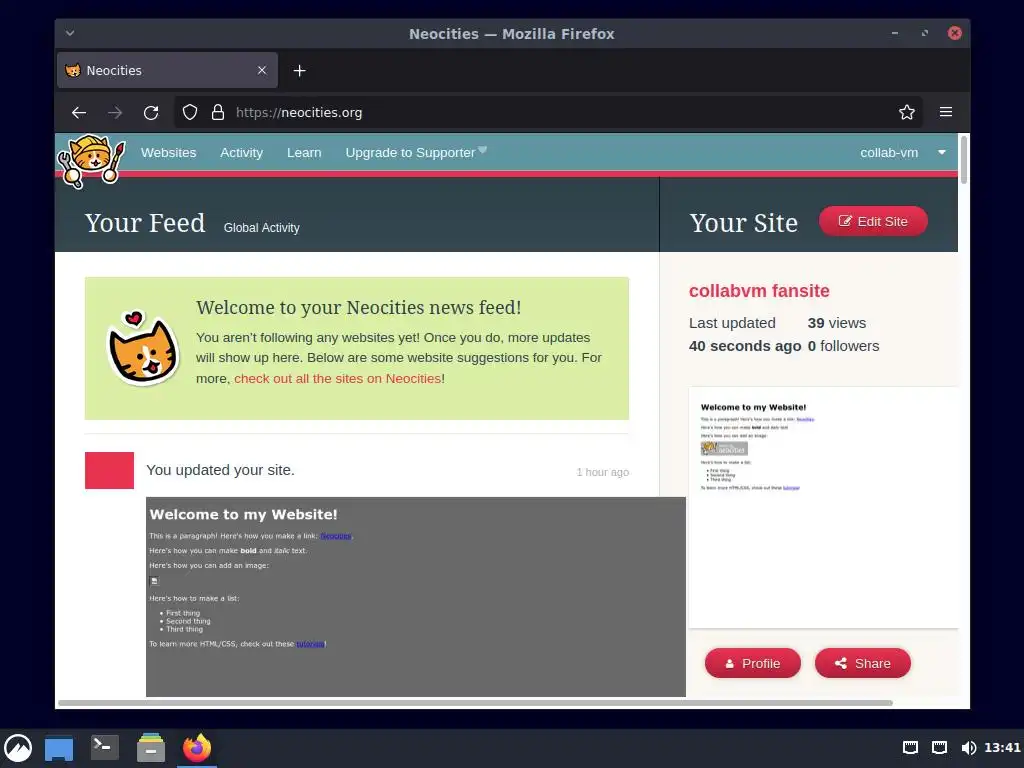Click the first network tray icon
This screenshot has height=768, width=1024.
910,747
